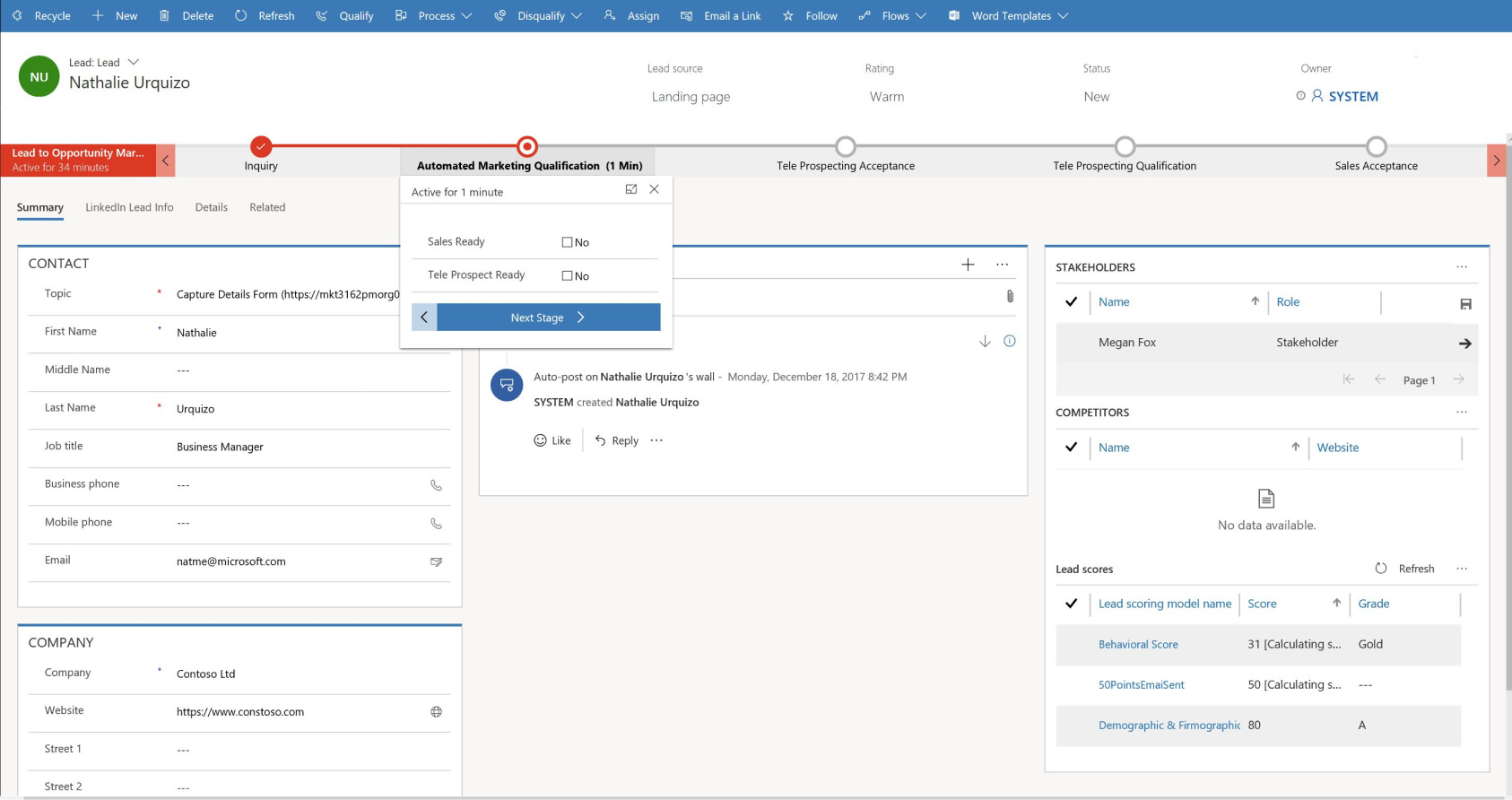This screenshot has width=1512, height=800.
Task: Refresh the lead scores
Action: (1405, 569)
